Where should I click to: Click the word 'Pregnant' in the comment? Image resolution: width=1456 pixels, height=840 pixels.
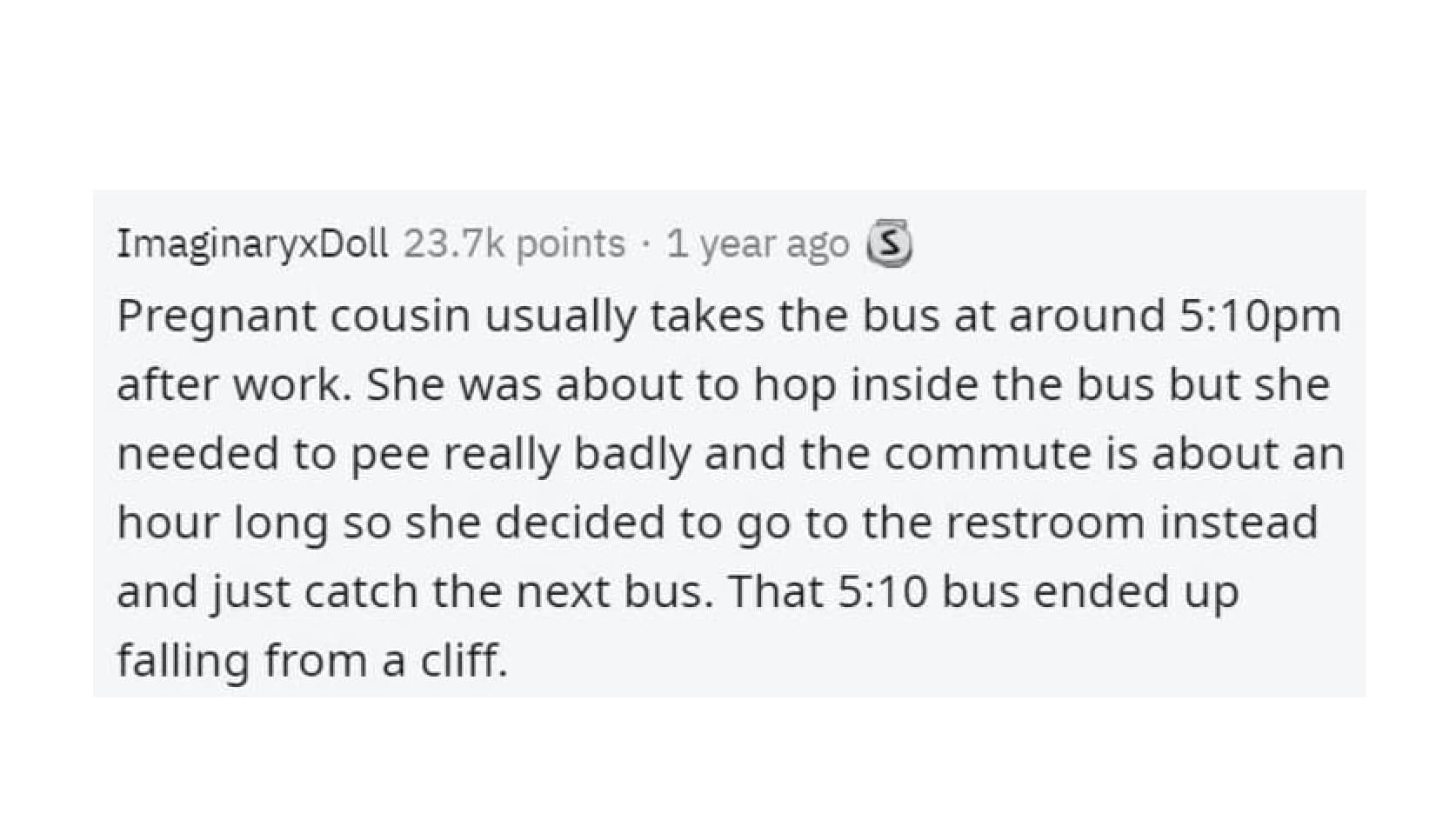click(x=217, y=315)
